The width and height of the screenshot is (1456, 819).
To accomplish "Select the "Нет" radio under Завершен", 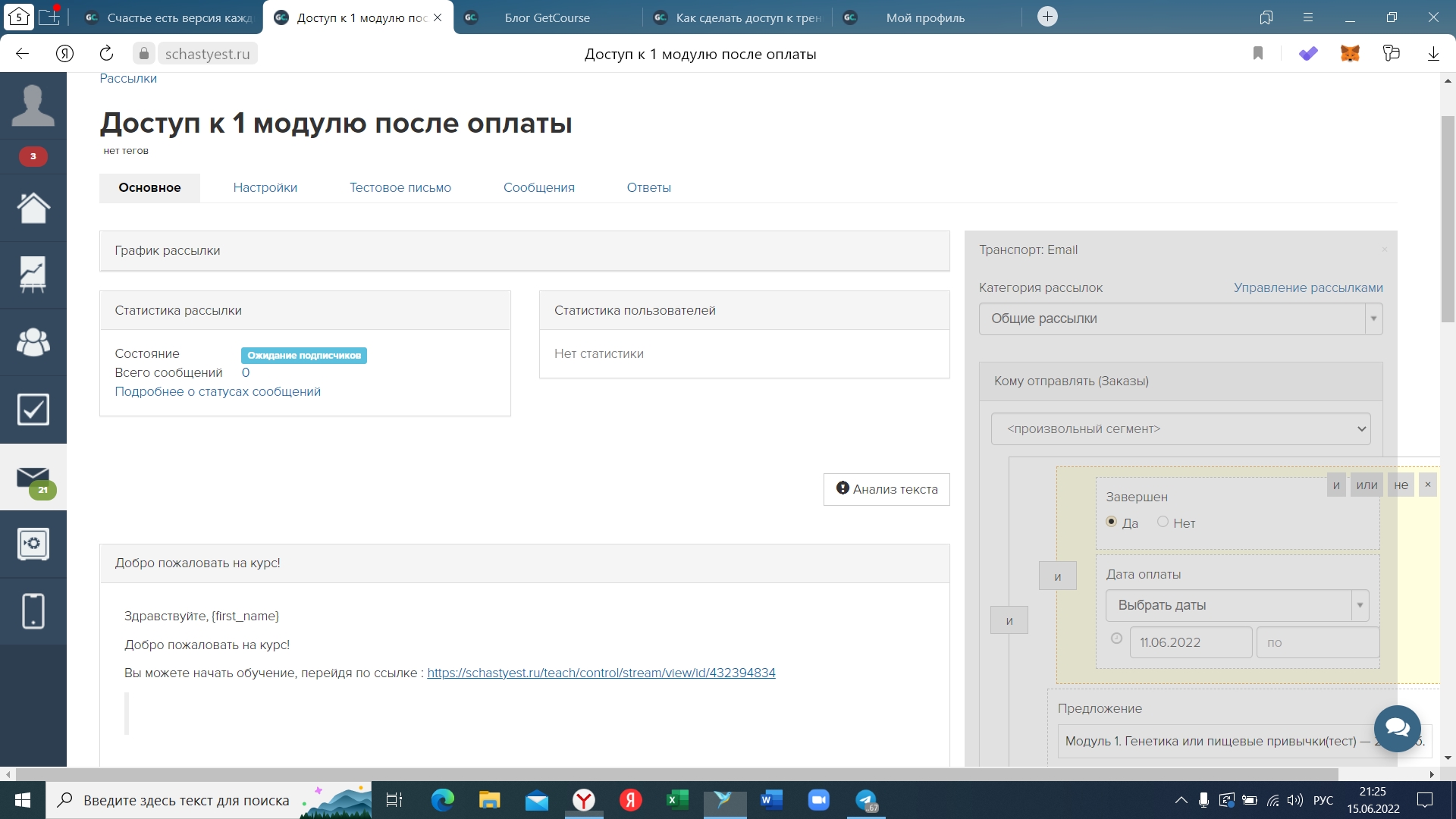I will click(x=1163, y=522).
